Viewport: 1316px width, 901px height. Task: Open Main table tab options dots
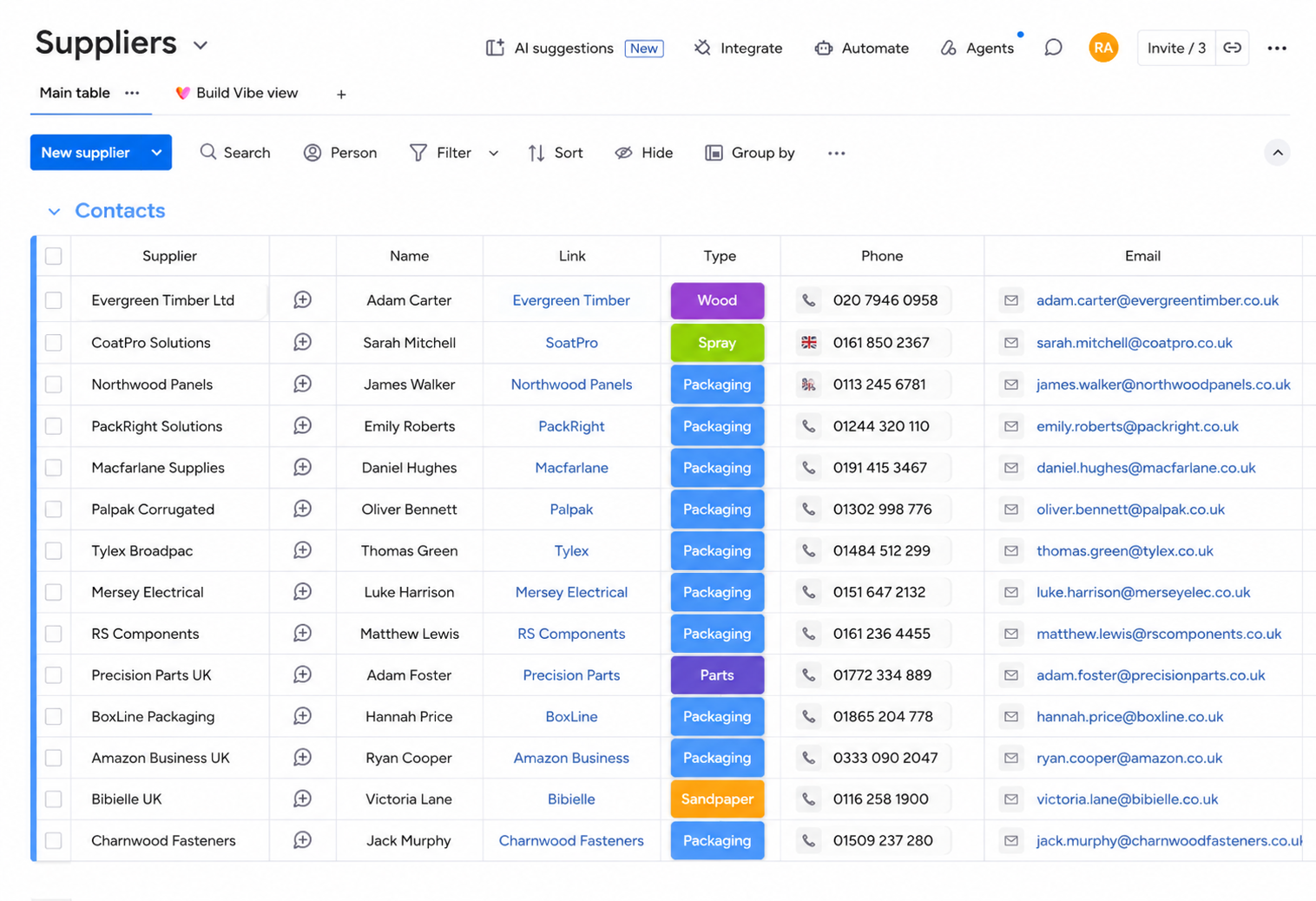(x=132, y=93)
